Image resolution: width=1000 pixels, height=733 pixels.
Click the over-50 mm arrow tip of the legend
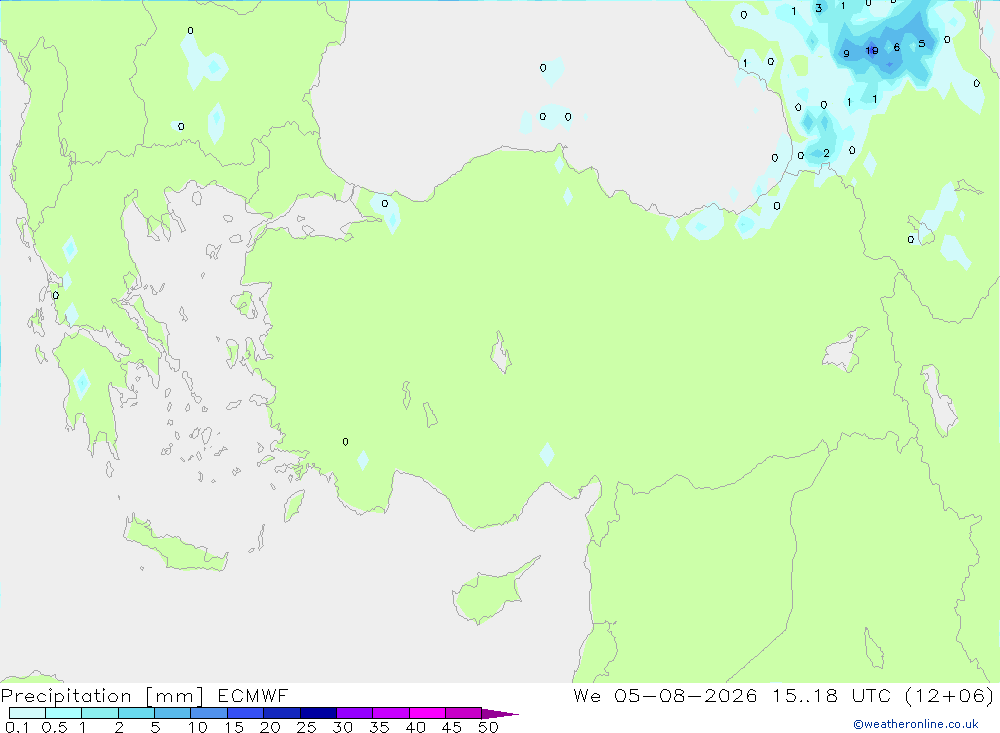pyautogui.click(x=501, y=714)
